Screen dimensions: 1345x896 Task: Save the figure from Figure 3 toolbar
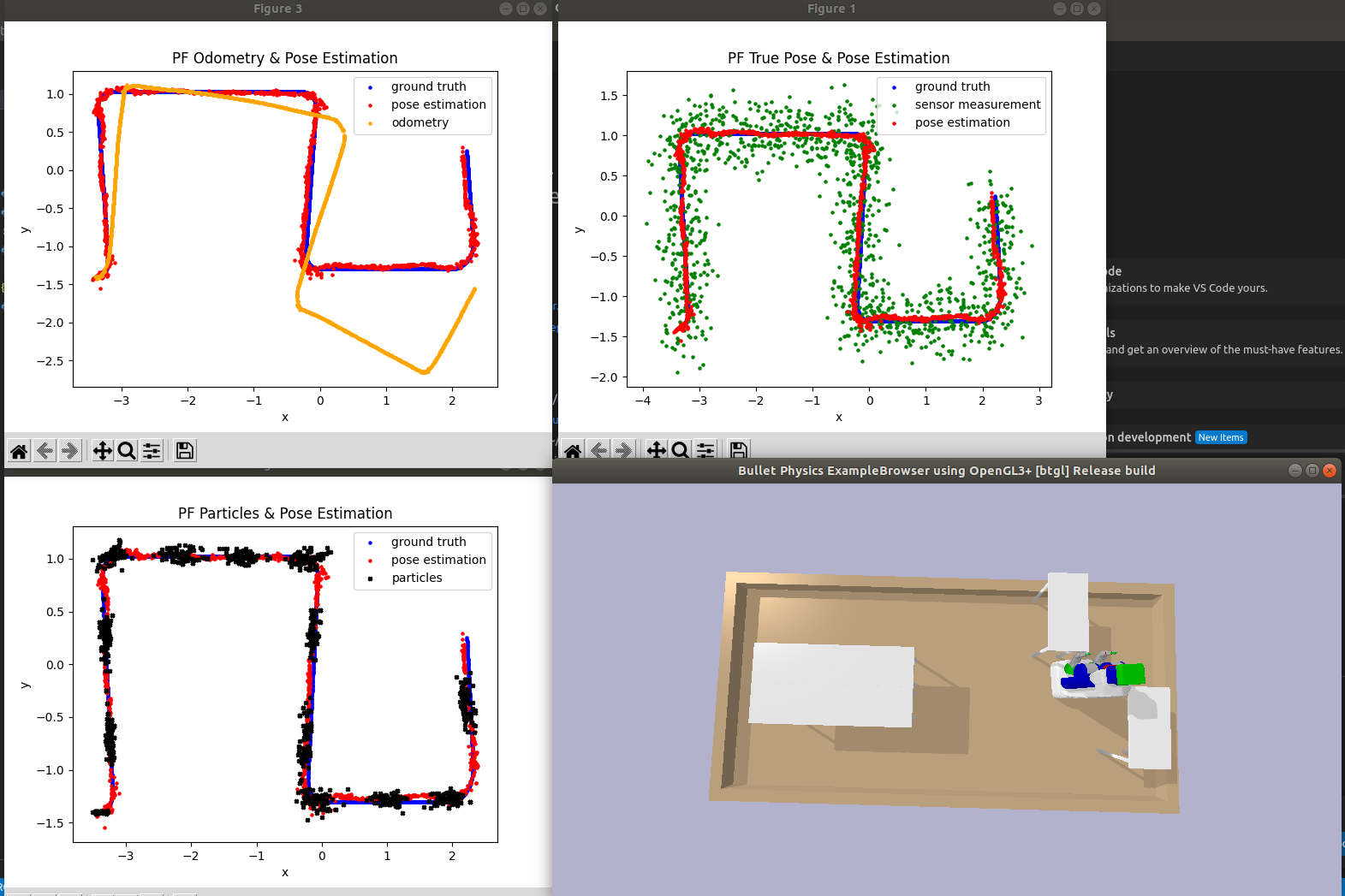click(x=185, y=451)
